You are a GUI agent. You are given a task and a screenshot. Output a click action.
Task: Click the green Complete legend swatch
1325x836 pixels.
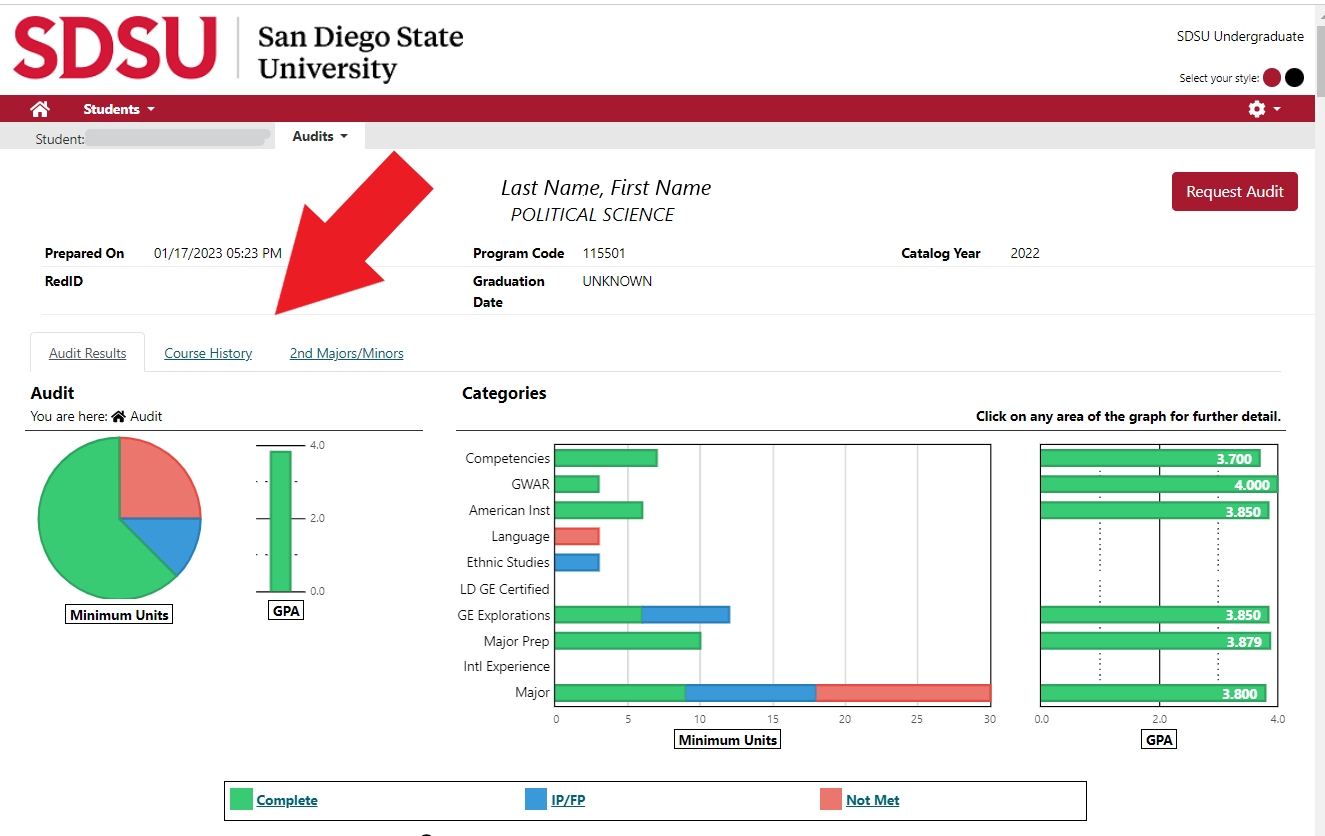[x=241, y=799]
